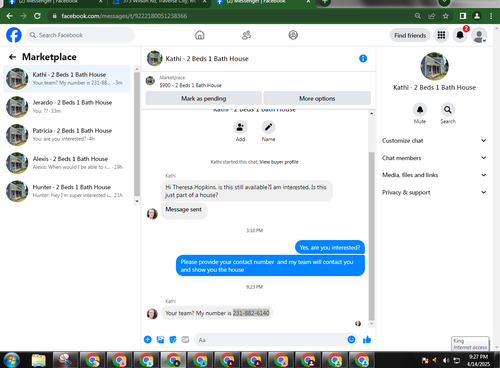Click the Search Facebook field
The width and height of the screenshot is (500, 368).
click(80, 35)
